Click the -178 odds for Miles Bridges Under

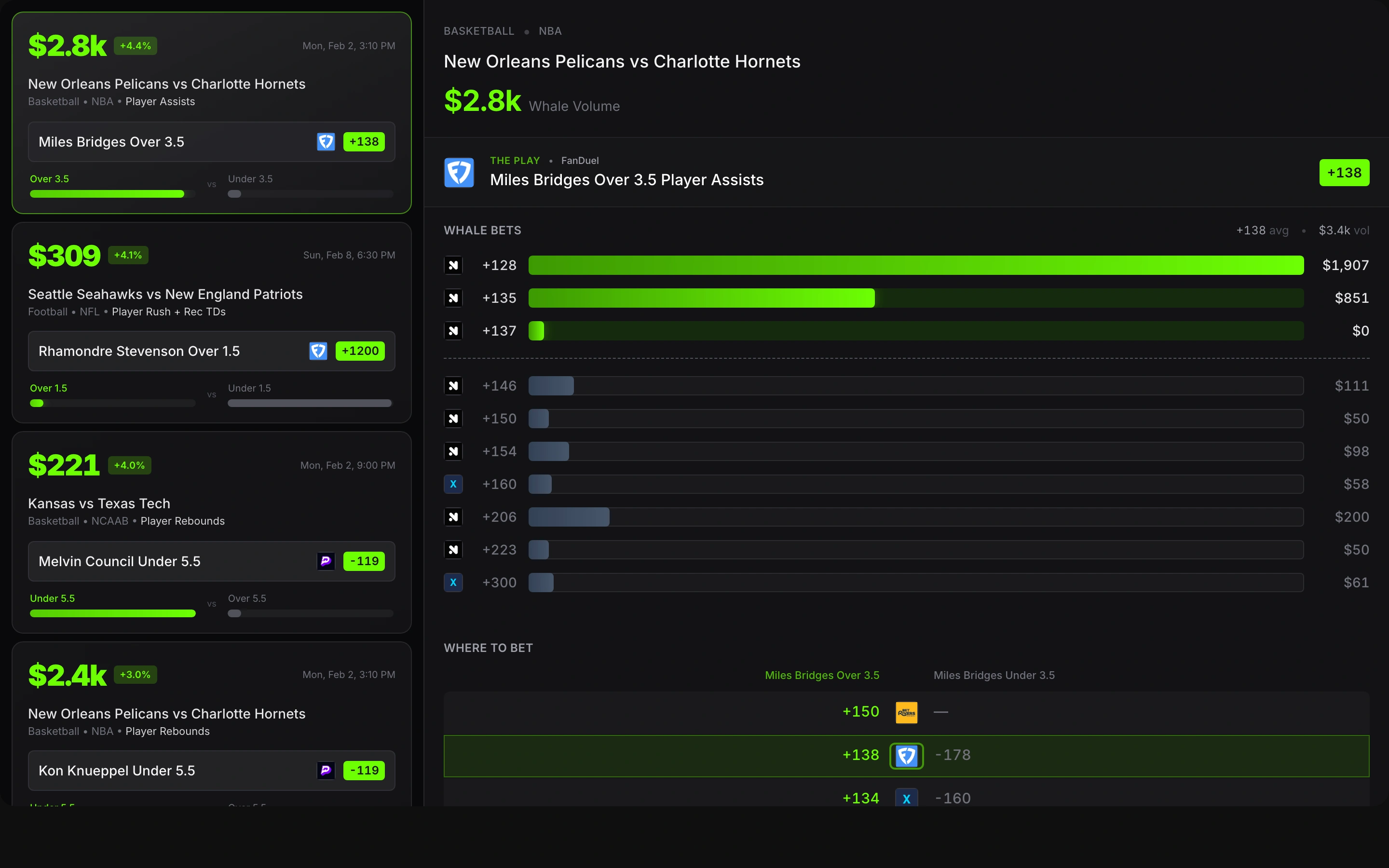(953, 755)
